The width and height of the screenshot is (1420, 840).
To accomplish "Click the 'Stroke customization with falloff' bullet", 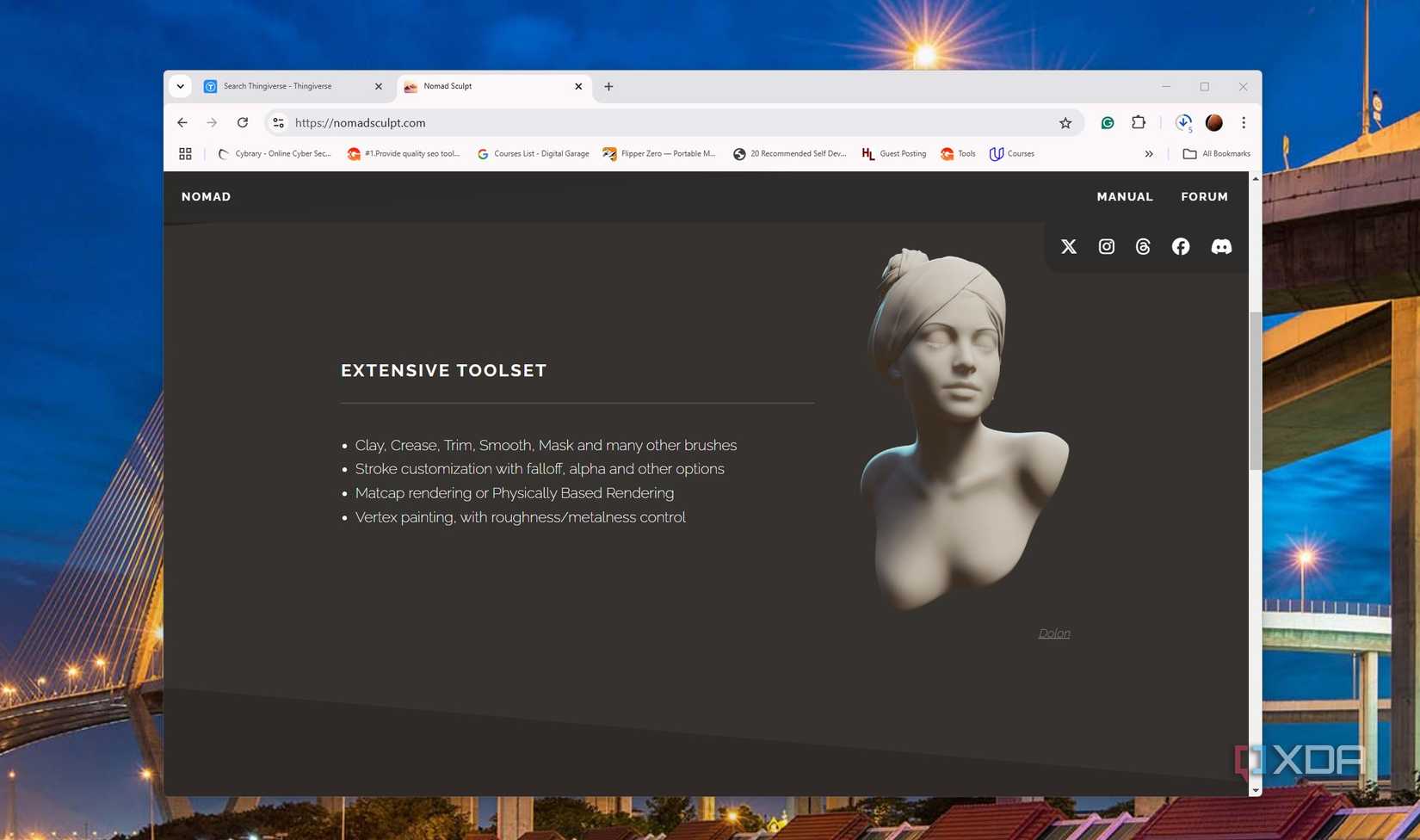I will [540, 469].
